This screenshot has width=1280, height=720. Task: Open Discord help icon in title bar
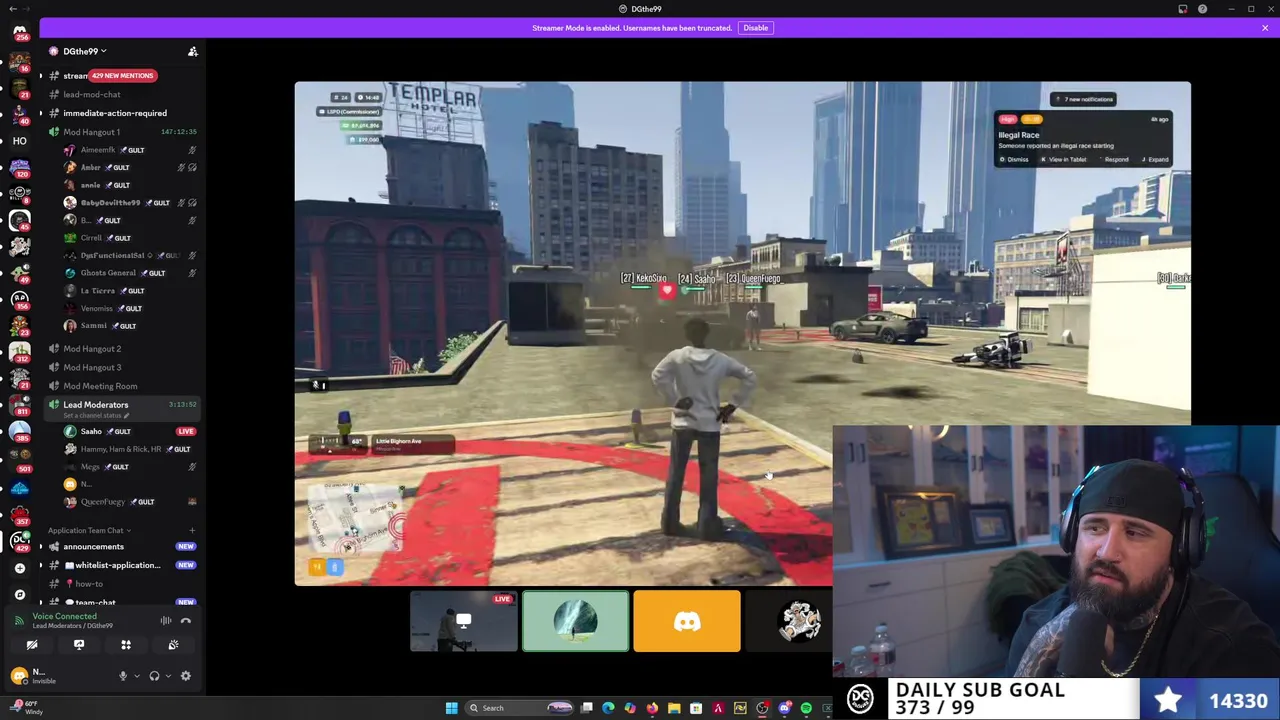pos(1202,9)
